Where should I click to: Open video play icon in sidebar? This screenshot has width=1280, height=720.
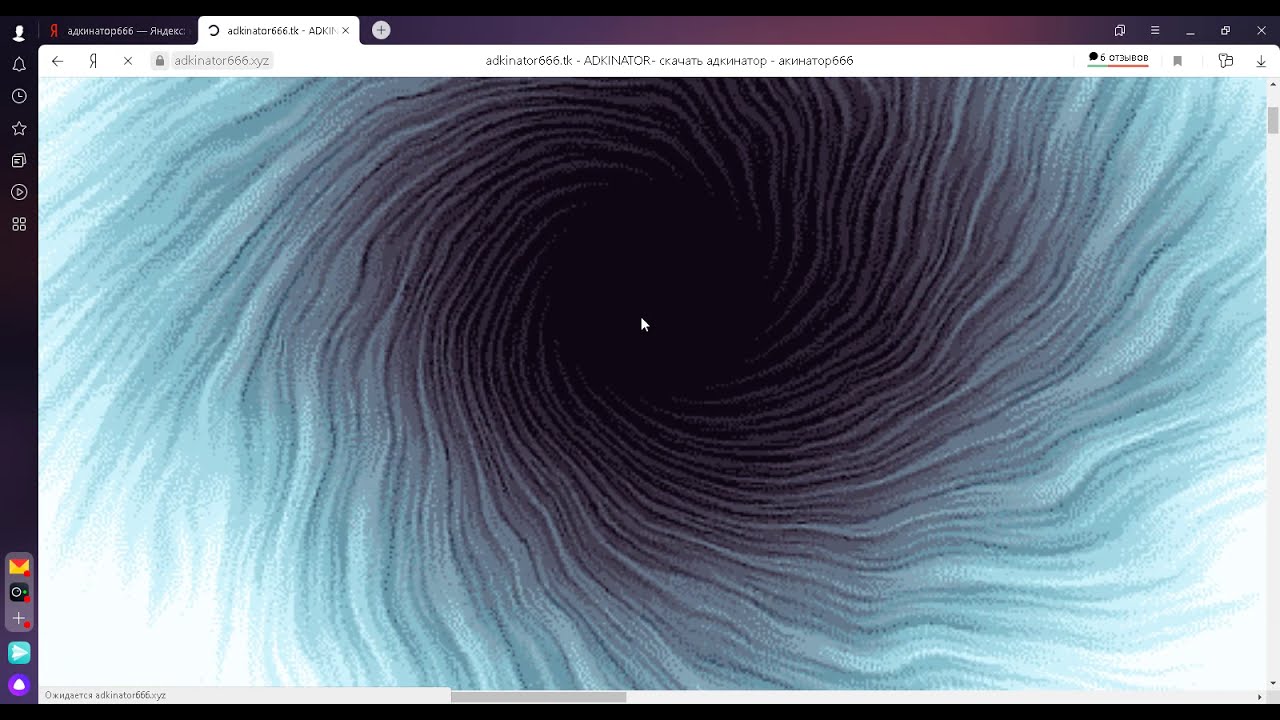coord(19,192)
